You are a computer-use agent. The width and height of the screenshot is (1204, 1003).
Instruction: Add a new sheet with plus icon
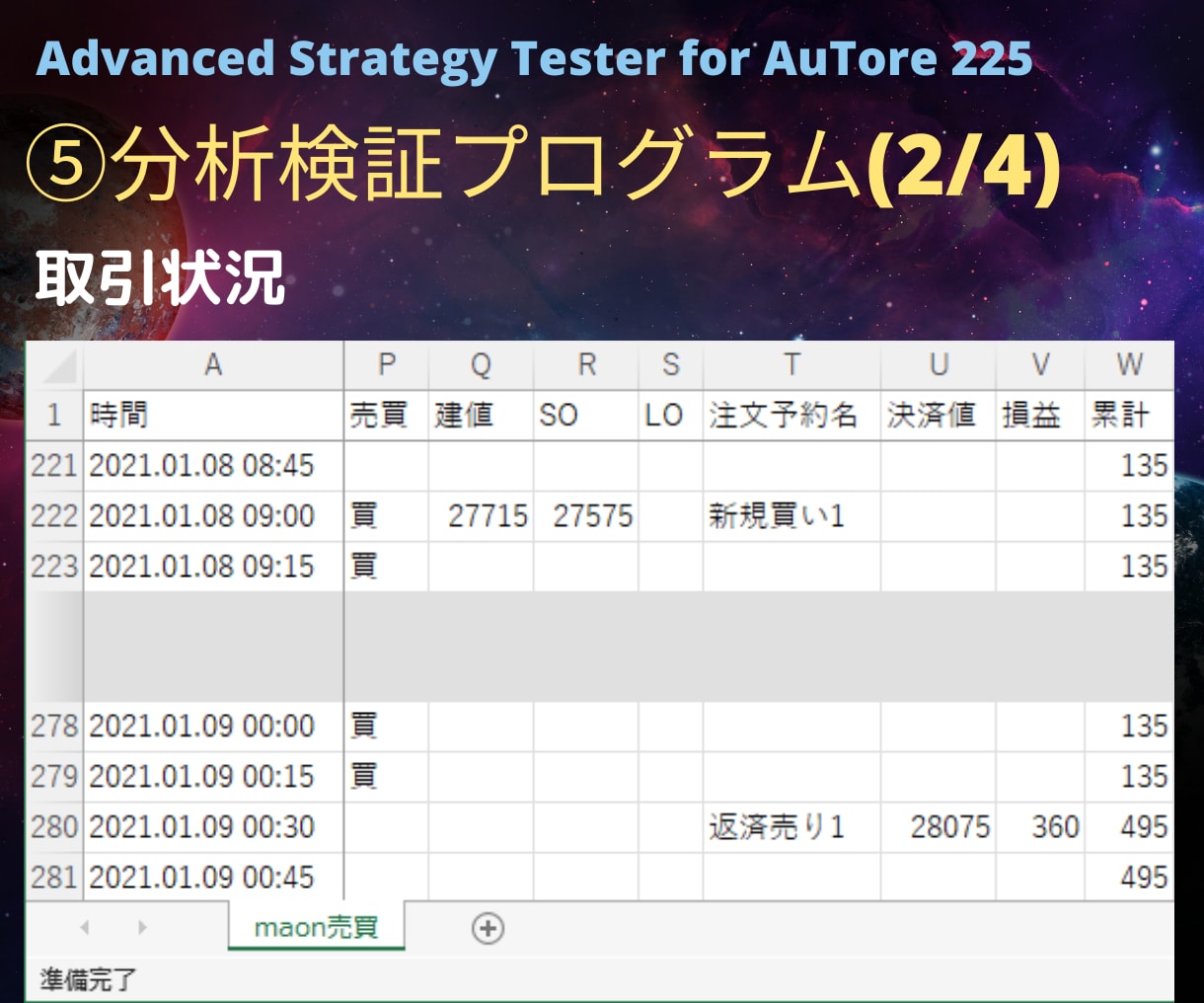(488, 928)
